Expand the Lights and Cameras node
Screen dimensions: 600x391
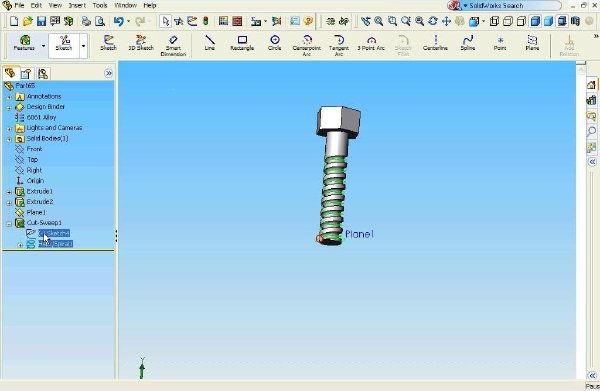[9, 129]
